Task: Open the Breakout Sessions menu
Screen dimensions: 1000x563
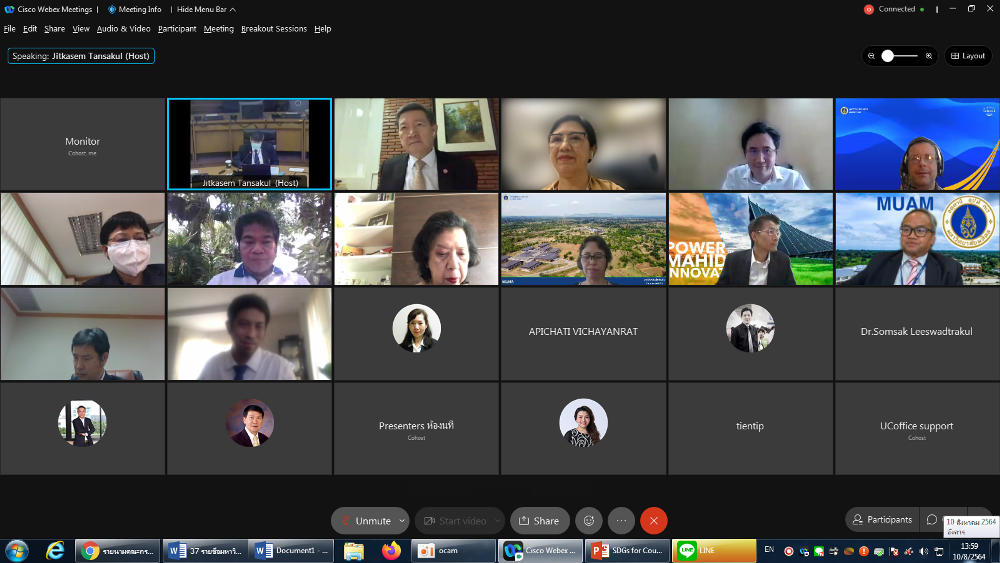Action: (x=274, y=29)
